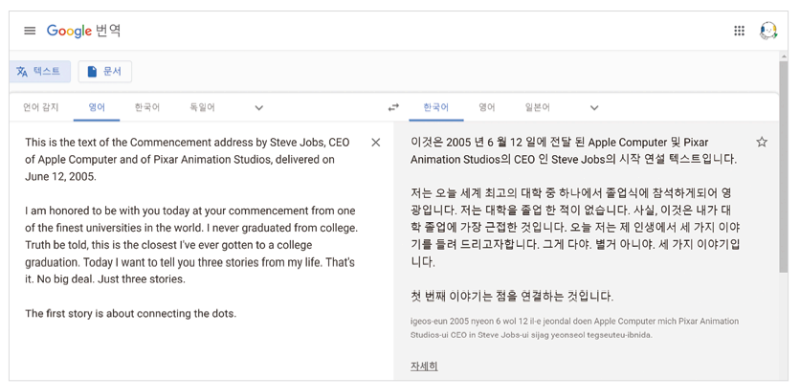Open the hamburger main menu
Image resolution: width=800 pixels, height=392 pixels.
[30, 31]
